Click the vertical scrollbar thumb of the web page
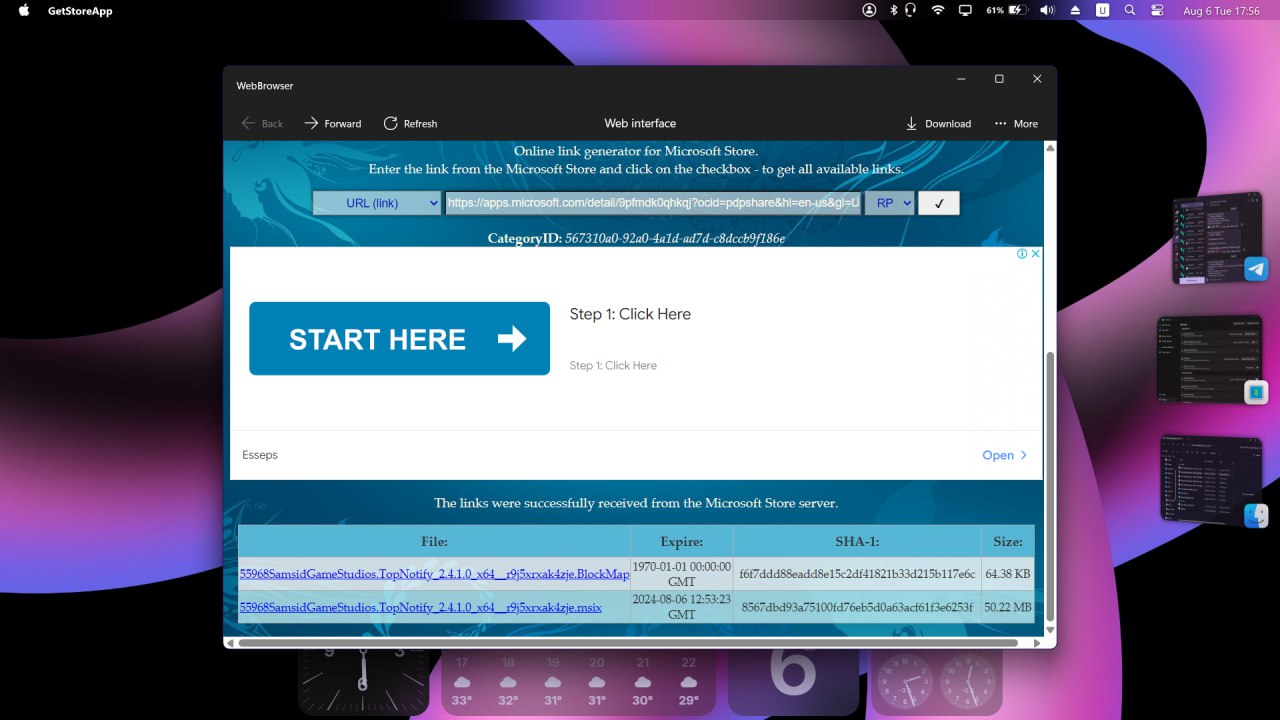1280x720 pixels. pos(1050,486)
